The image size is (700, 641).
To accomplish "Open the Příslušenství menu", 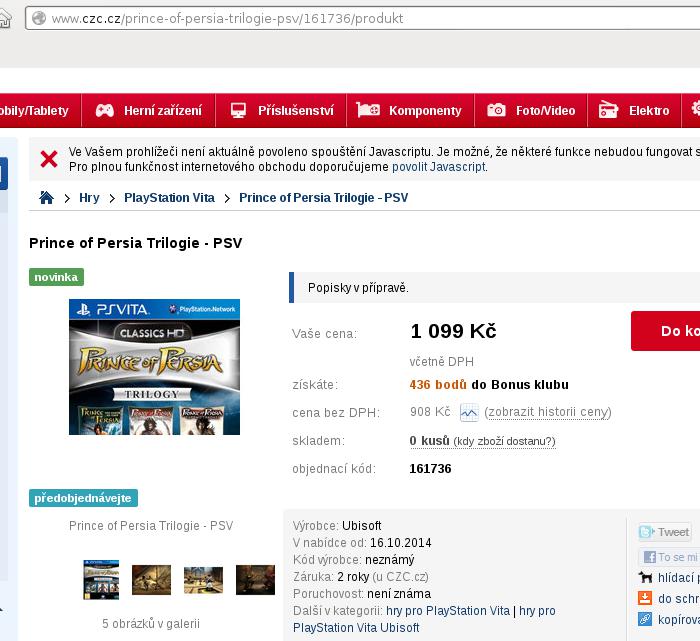I will pyautogui.click(x=281, y=110).
